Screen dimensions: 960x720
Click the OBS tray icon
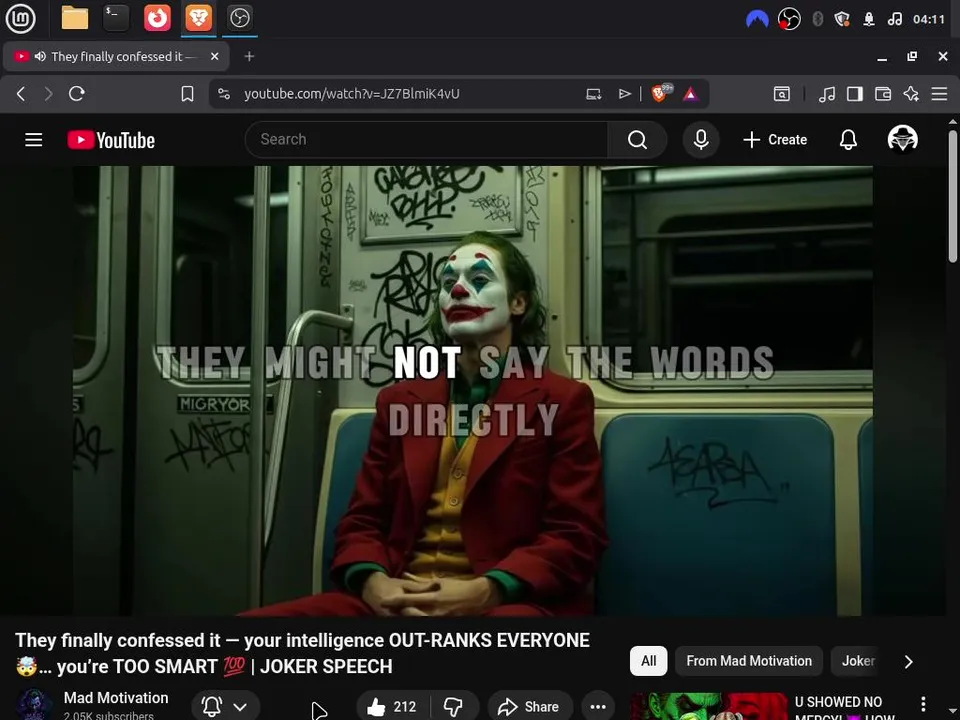[x=789, y=19]
